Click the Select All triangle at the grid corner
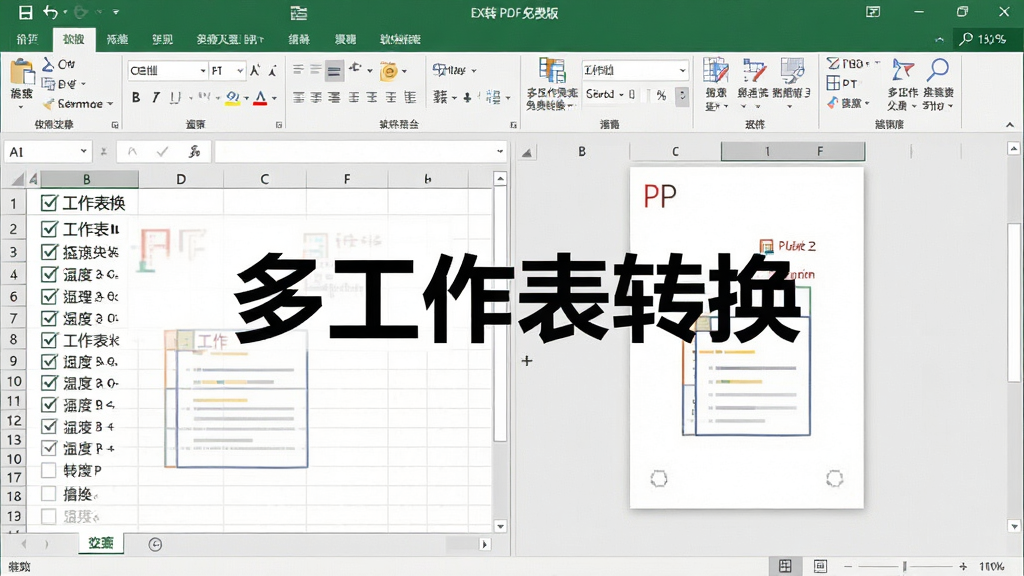Screen dimensions: 1024x576 [18, 178]
